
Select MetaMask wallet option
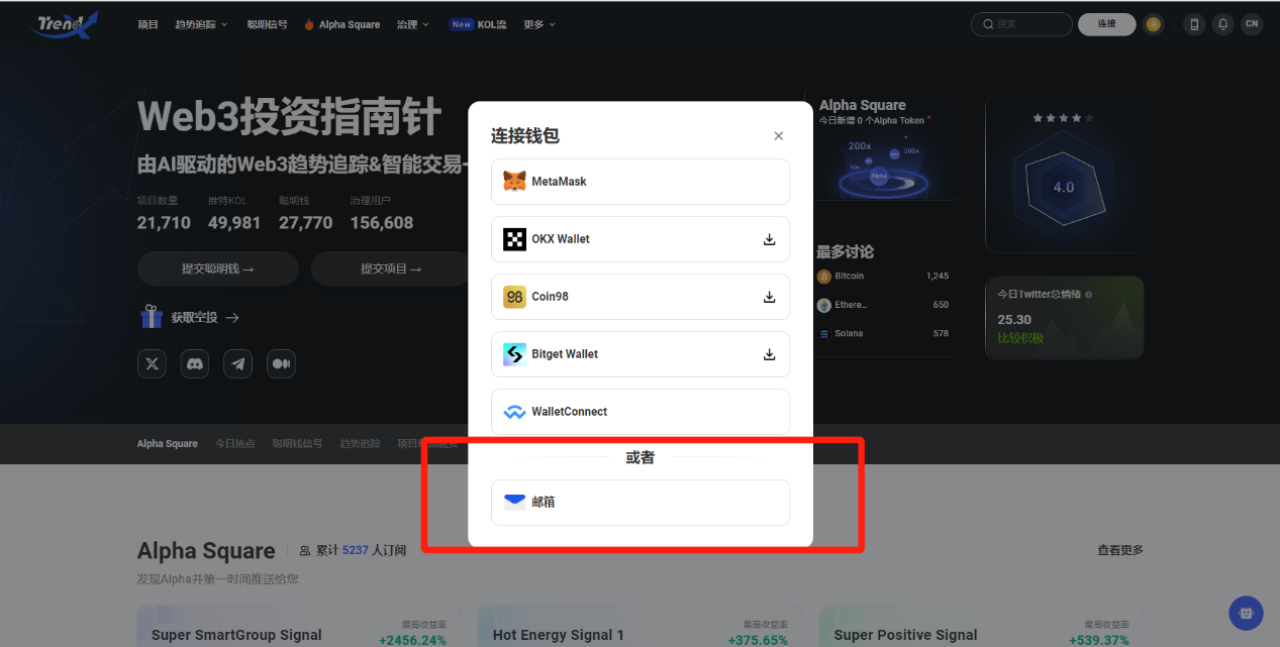(x=640, y=181)
